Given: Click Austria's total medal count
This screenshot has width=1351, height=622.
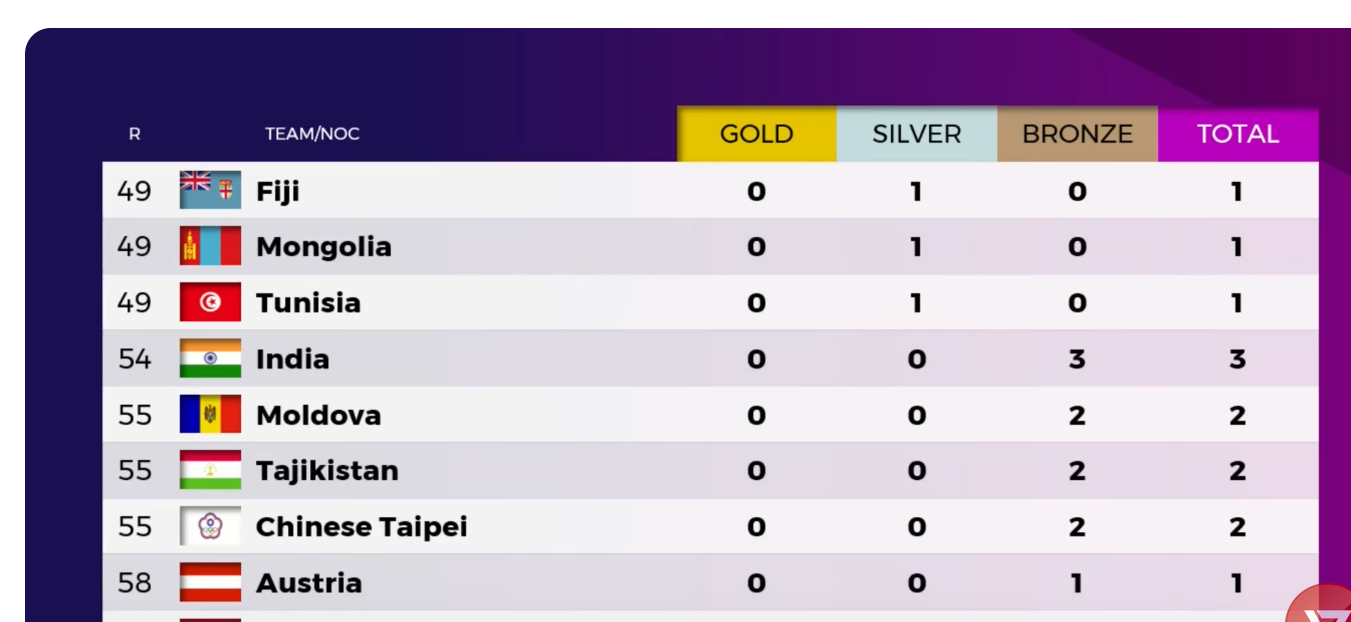Looking at the screenshot, I should click(1237, 583).
